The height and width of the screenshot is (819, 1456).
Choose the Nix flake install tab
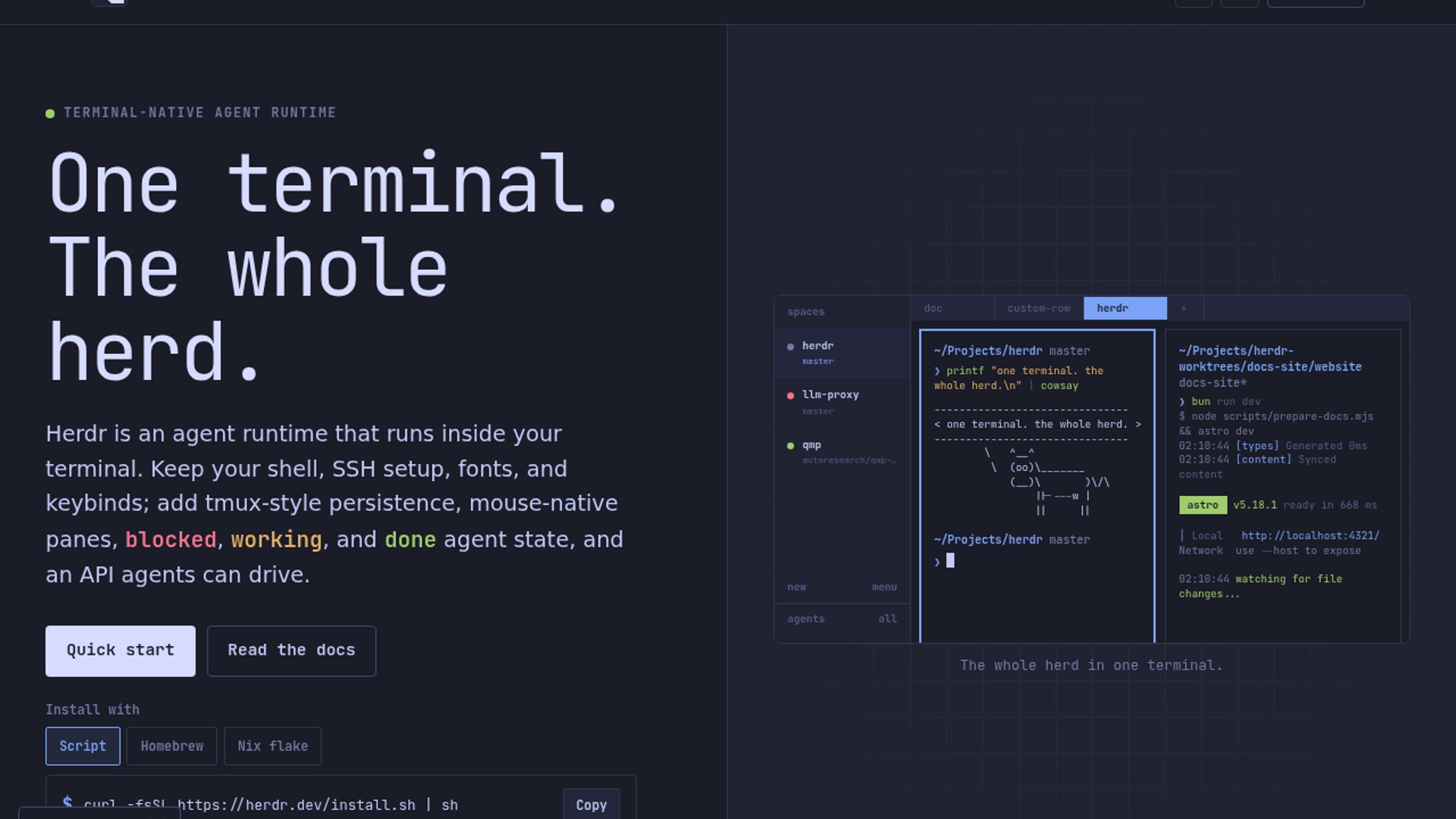pyautogui.click(x=272, y=746)
